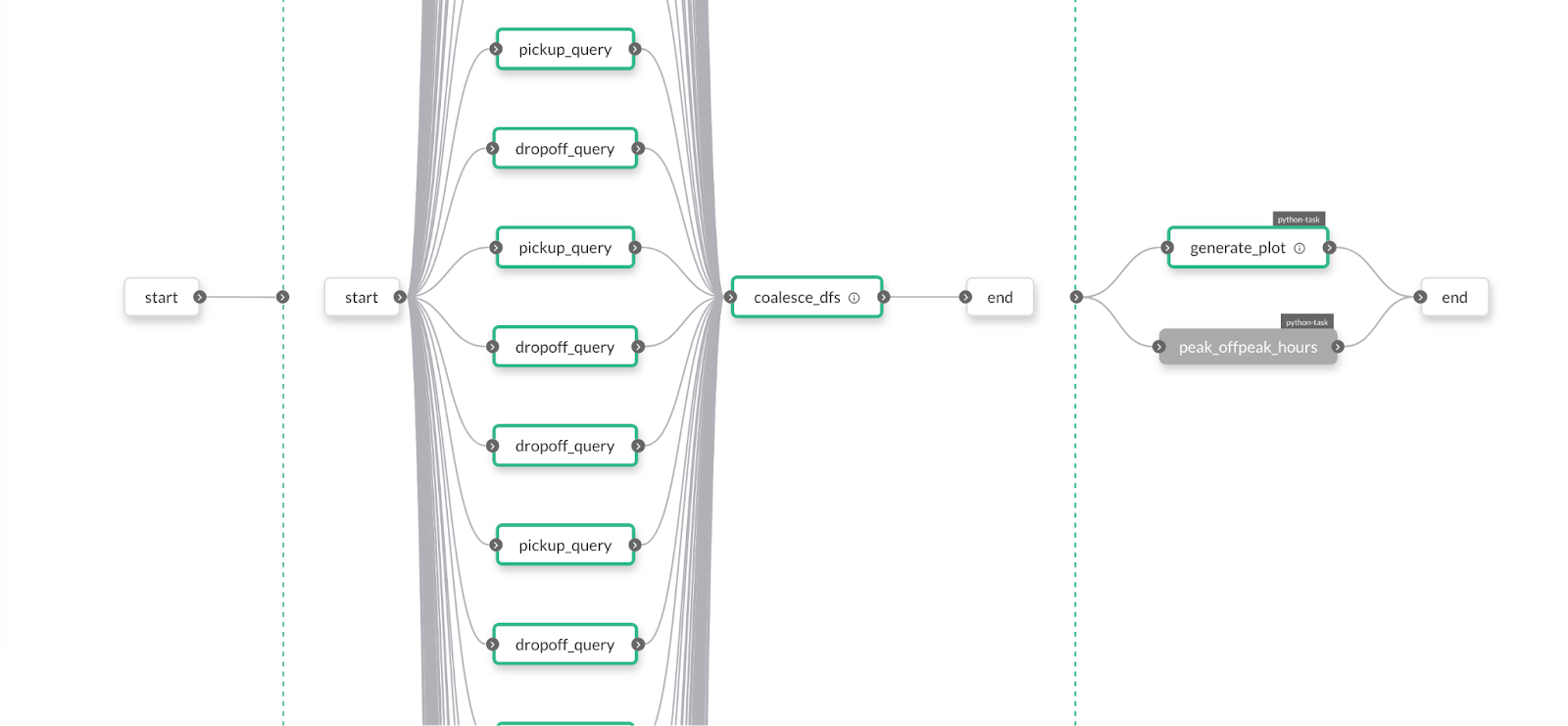Open the end node following generate_plot

pyautogui.click(x=1454, y=297)
